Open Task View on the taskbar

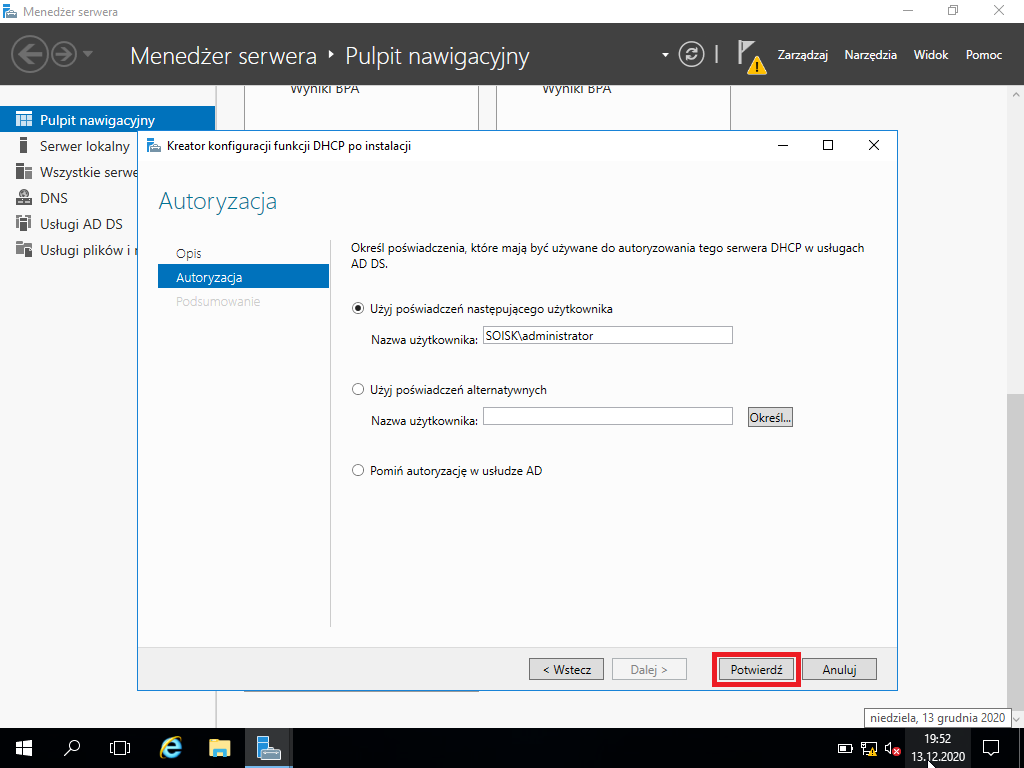pos(120,748)
